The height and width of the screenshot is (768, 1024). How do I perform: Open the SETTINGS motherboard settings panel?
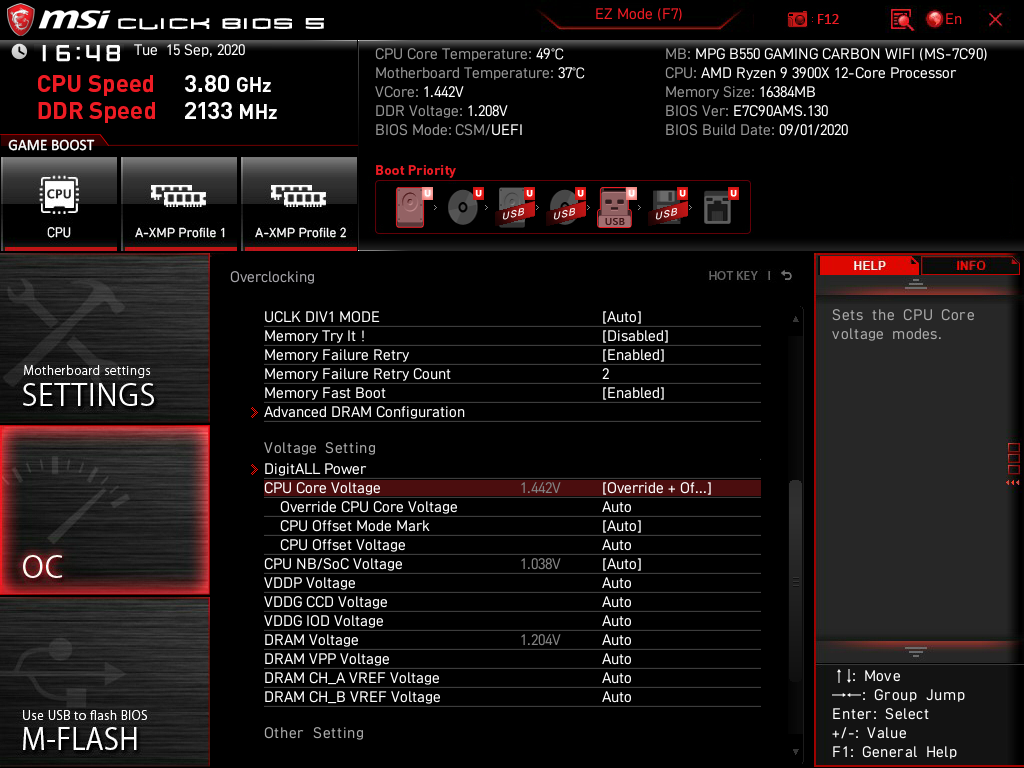104,338
